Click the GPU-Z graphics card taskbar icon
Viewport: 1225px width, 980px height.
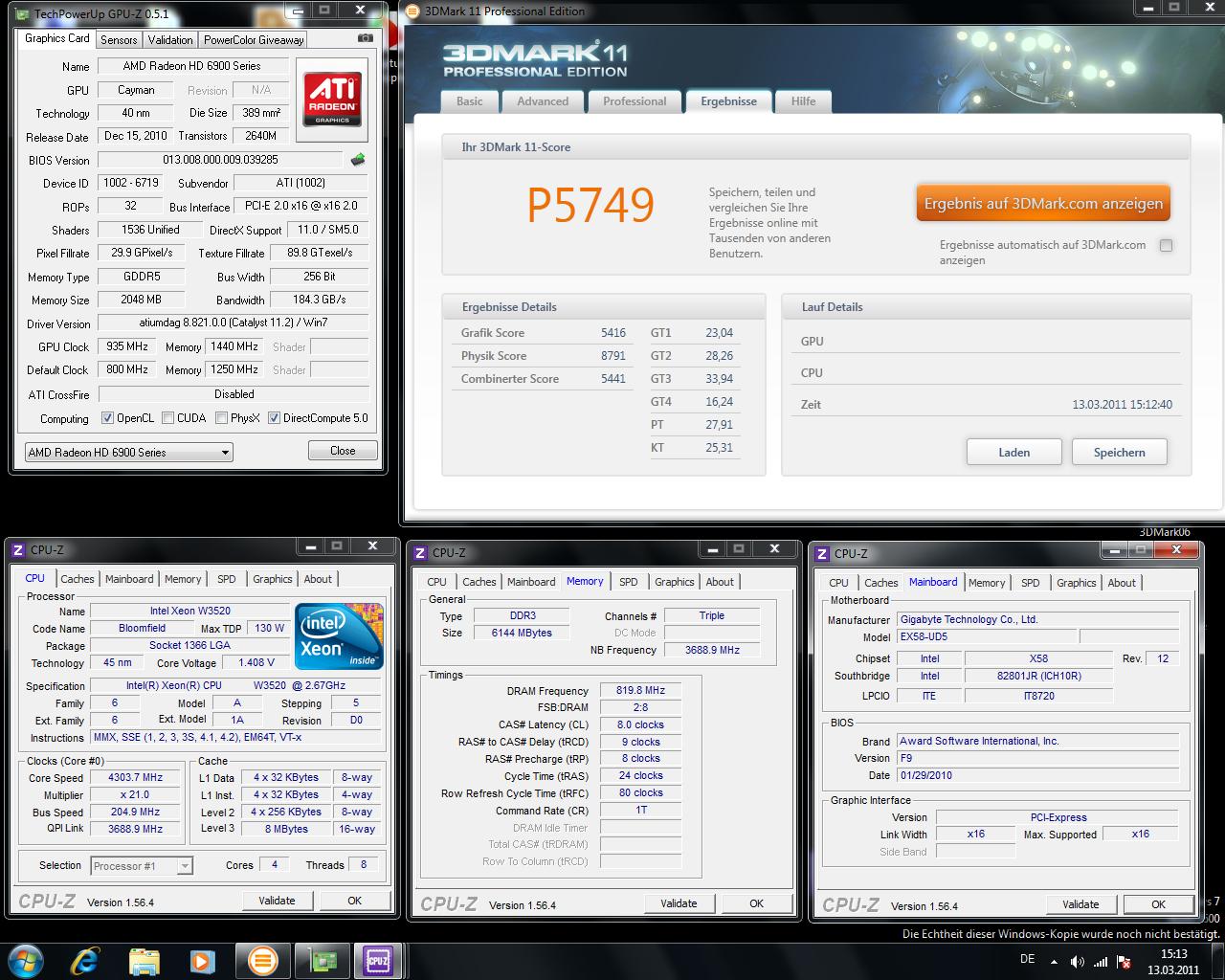point(321,960)
